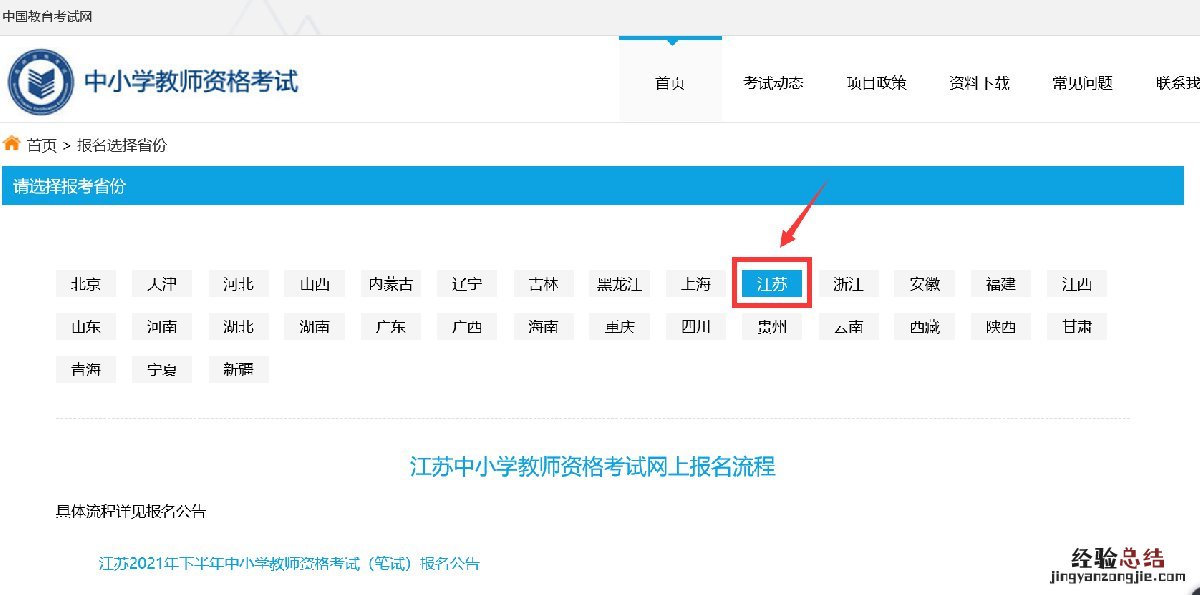Screen dimensions: 1200x595
Task: Choose the 广东 province button
Action: tap(391, 327)
